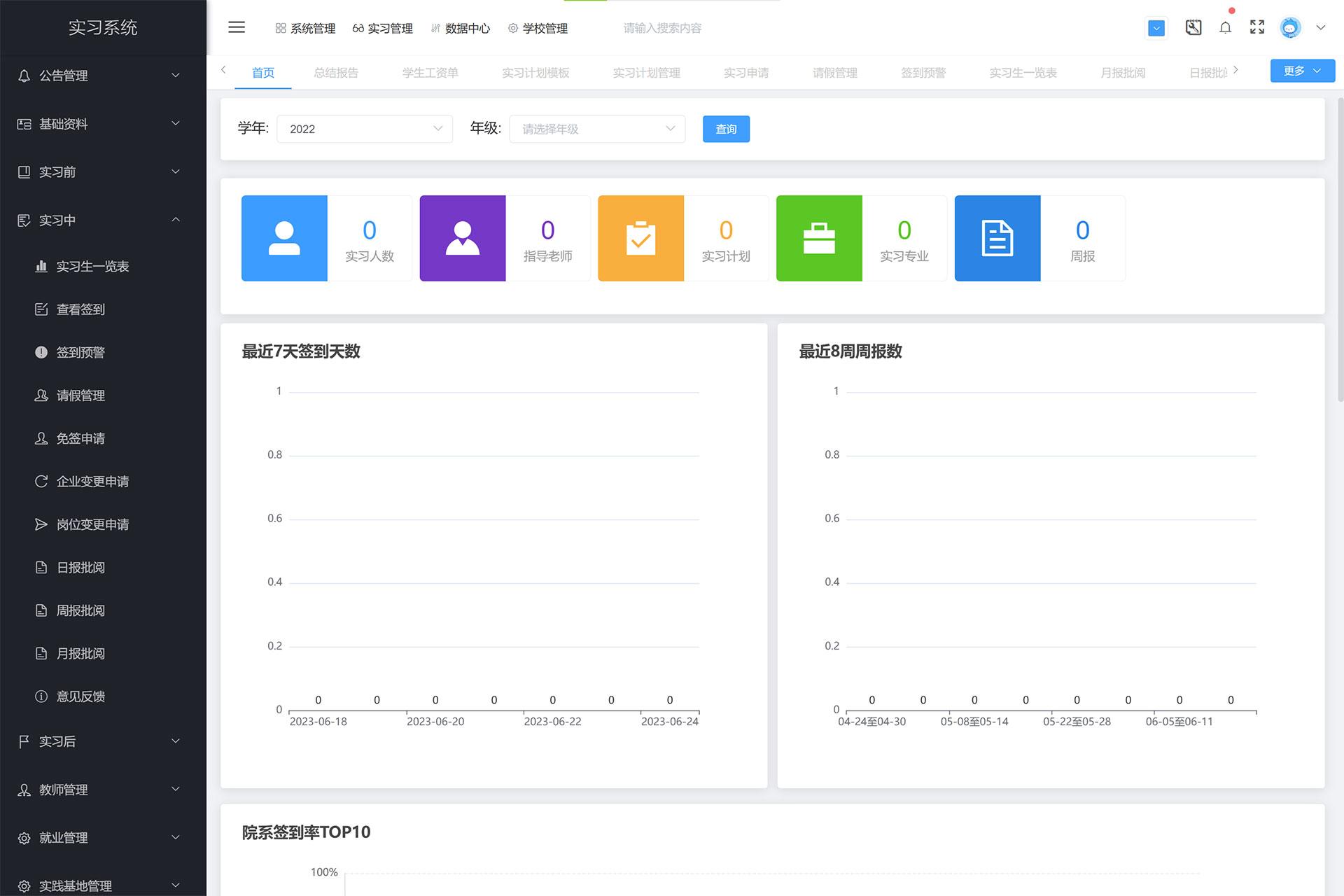Click the document icon beside 周报批阅
This screenshot has height=896, width=1344.
(x=41, y=610)
